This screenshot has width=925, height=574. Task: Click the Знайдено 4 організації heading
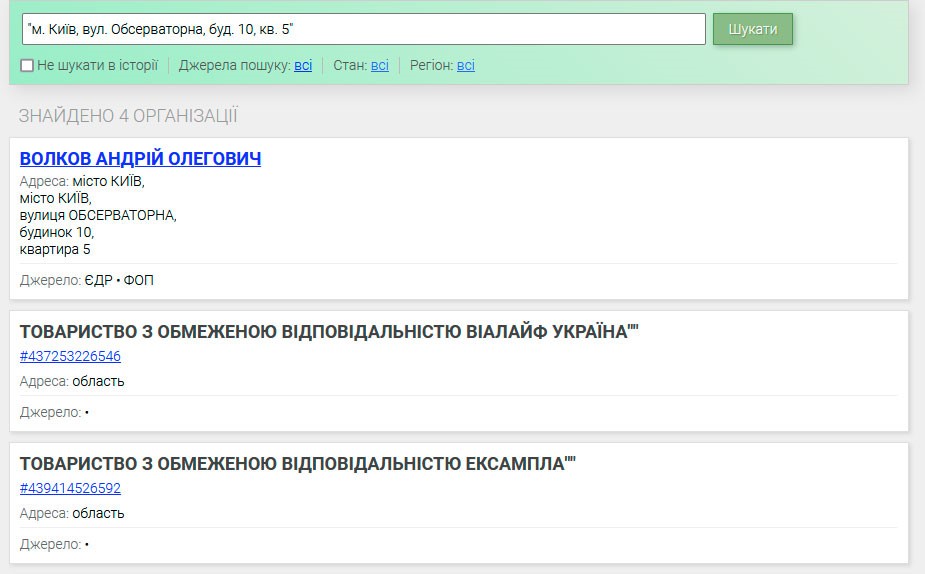point(128,116)
